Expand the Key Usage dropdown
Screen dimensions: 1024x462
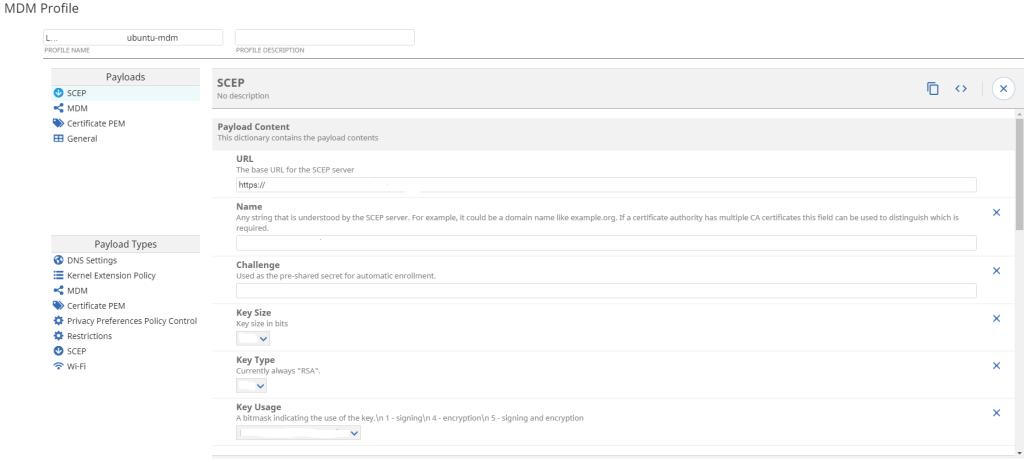click(298, 433)
